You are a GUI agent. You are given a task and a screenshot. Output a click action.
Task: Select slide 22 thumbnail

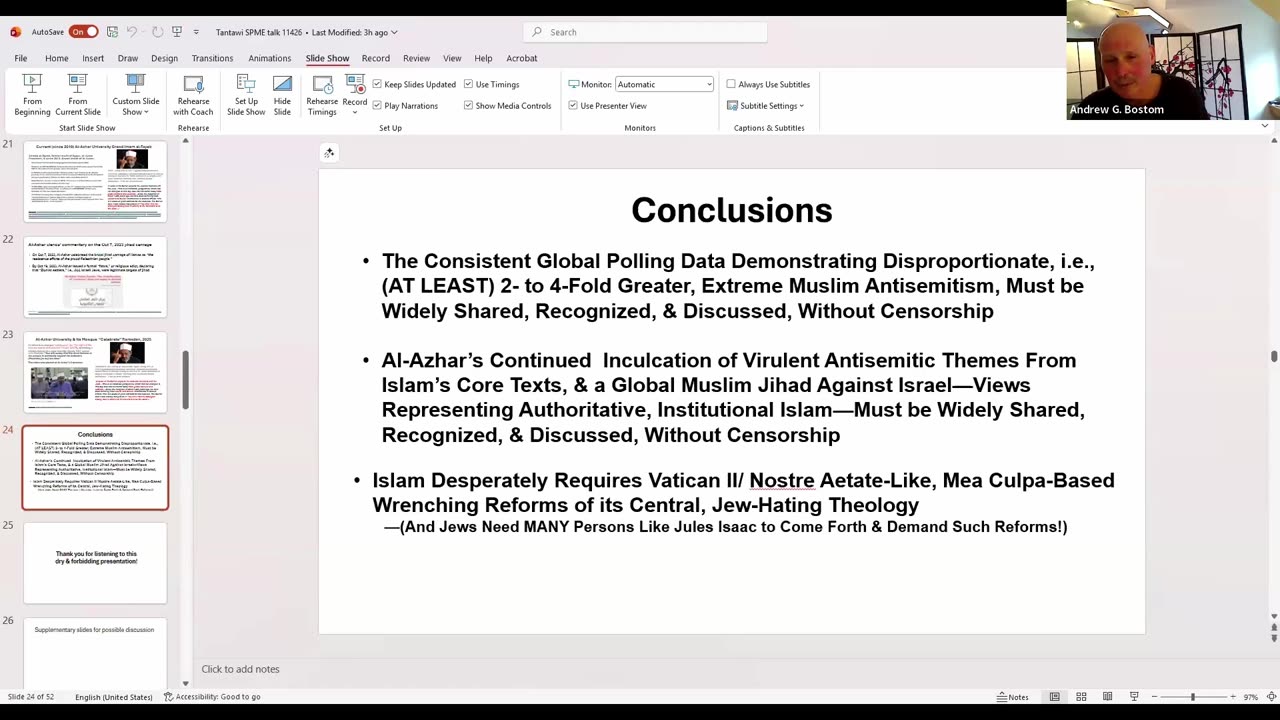[x=95, y=276]
